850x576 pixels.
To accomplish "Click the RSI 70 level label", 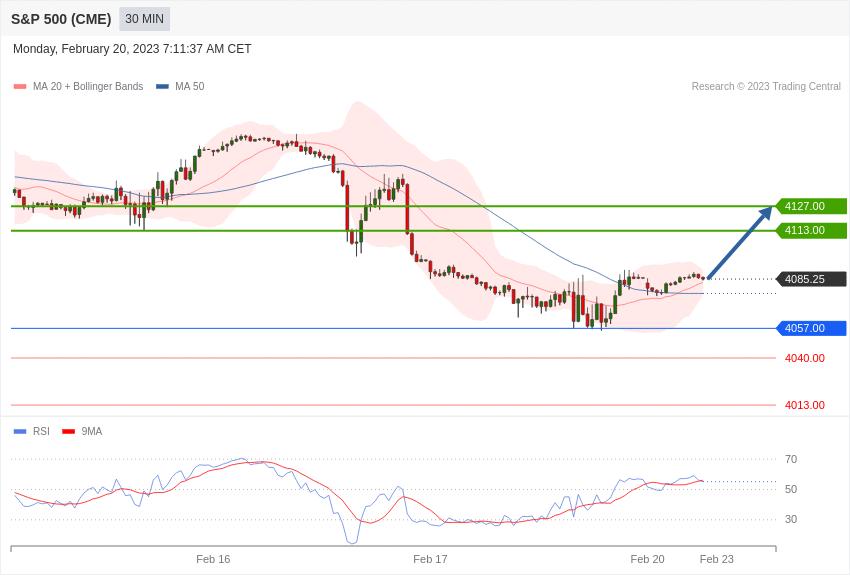I will coord(791,459).
